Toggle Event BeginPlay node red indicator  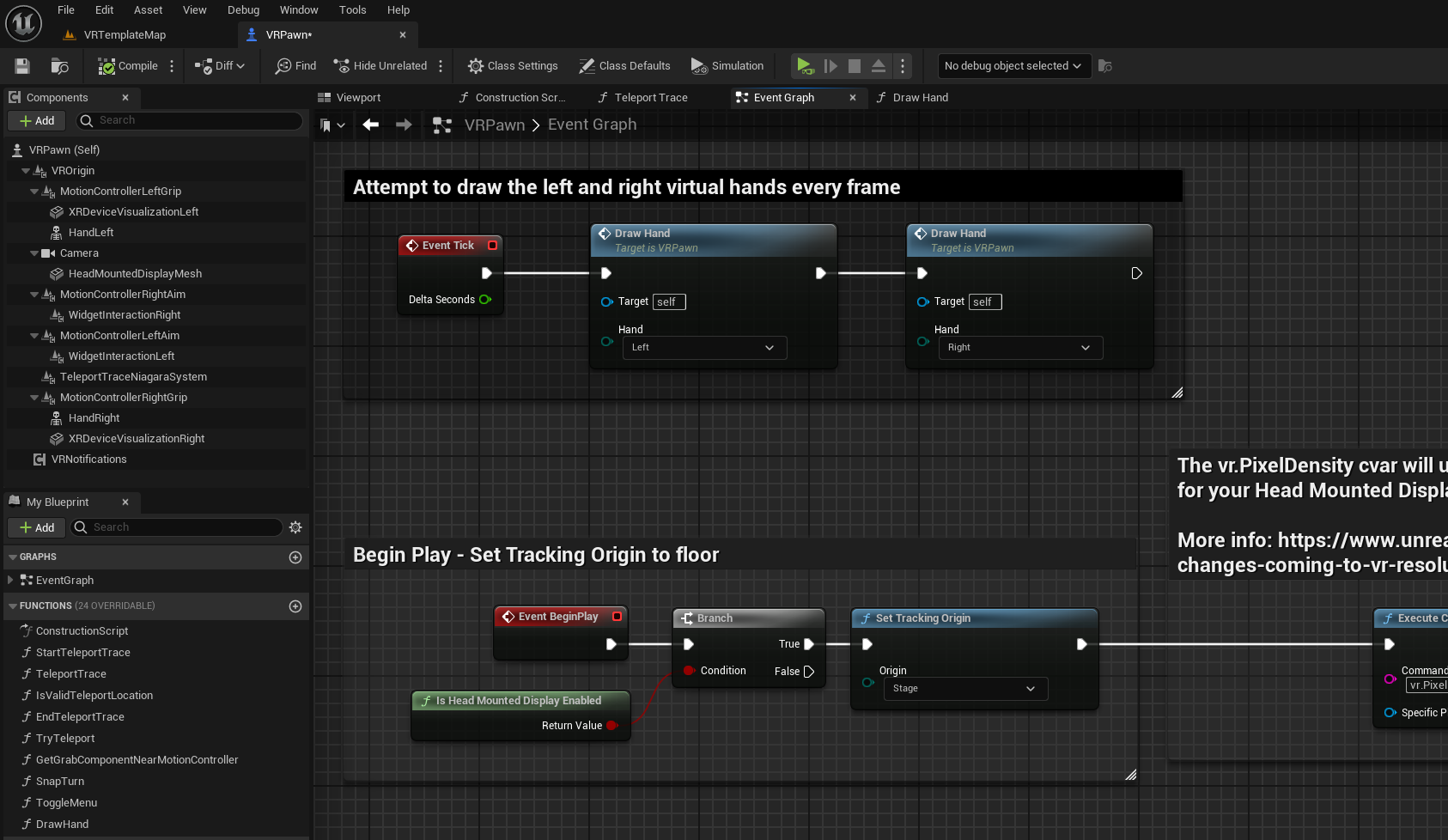click(x=617, y=617)
